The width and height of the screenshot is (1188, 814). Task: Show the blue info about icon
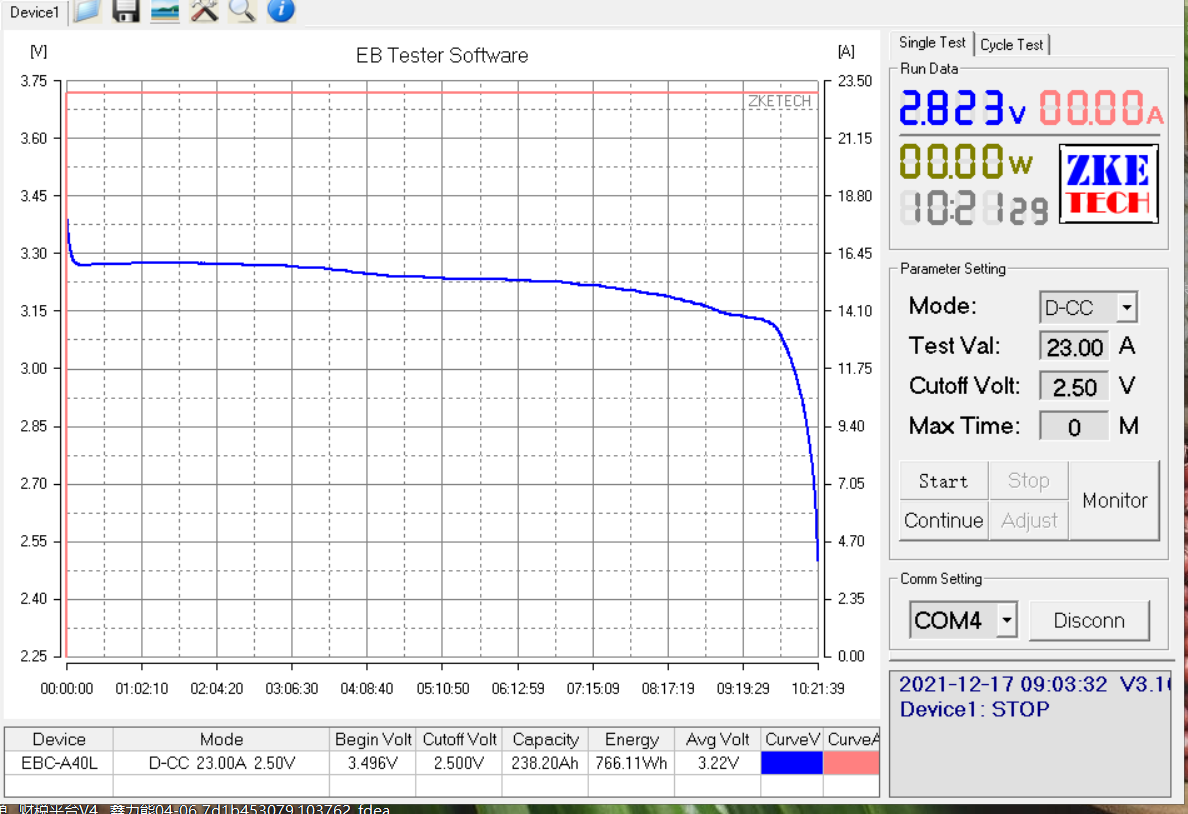(x=281, y=11)
